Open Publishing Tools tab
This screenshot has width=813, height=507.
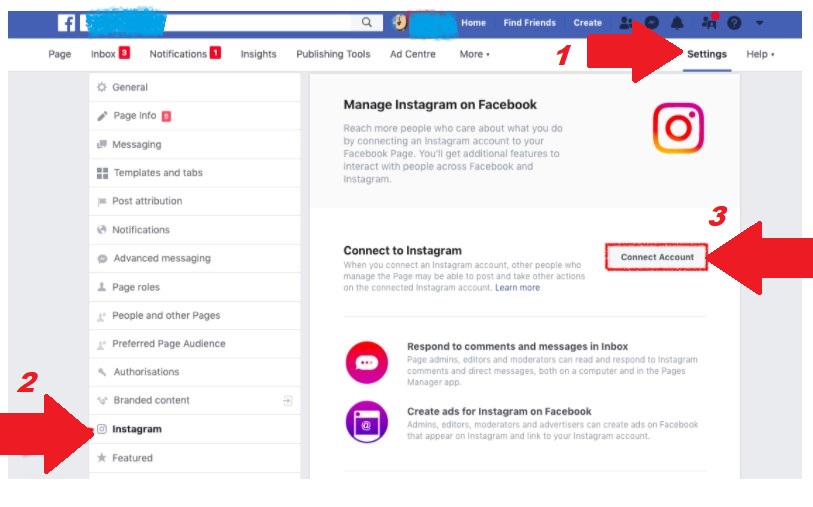click(x=333, y=54)
